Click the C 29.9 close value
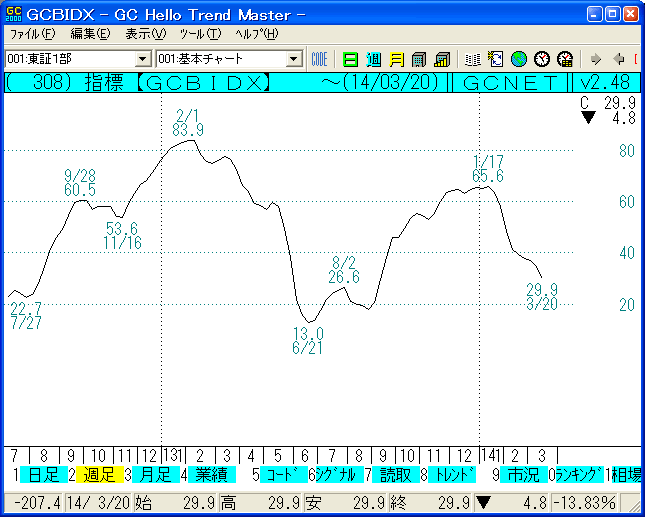645x517 pixels. [608, 103]
